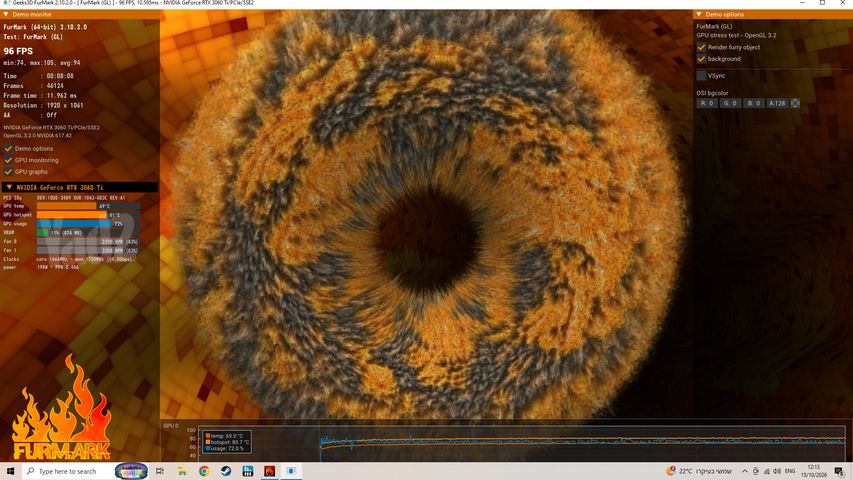Open the taskbar clock and date

click(x=814, y=471)
